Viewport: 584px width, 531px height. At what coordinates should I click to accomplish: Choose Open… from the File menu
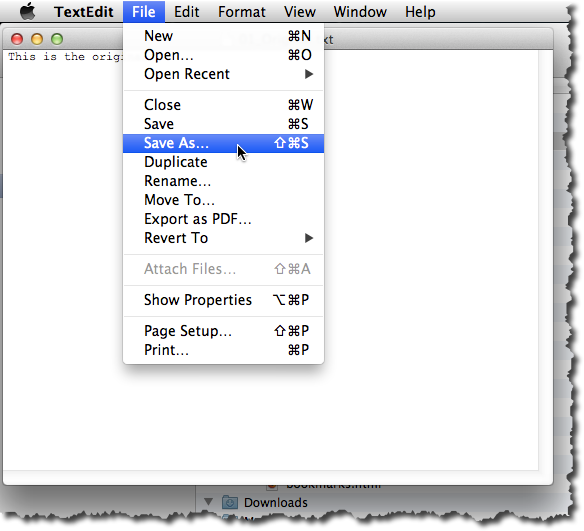[223, 55]
